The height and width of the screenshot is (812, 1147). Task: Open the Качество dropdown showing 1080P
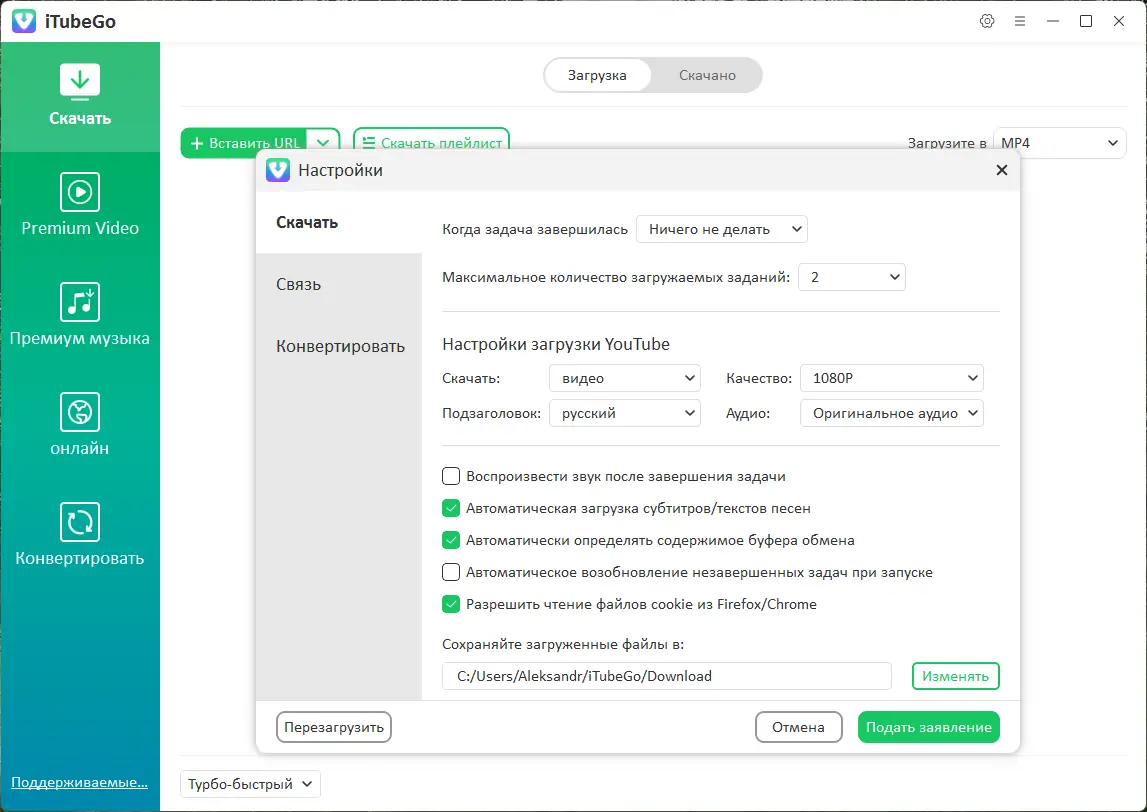click(890, 378)
